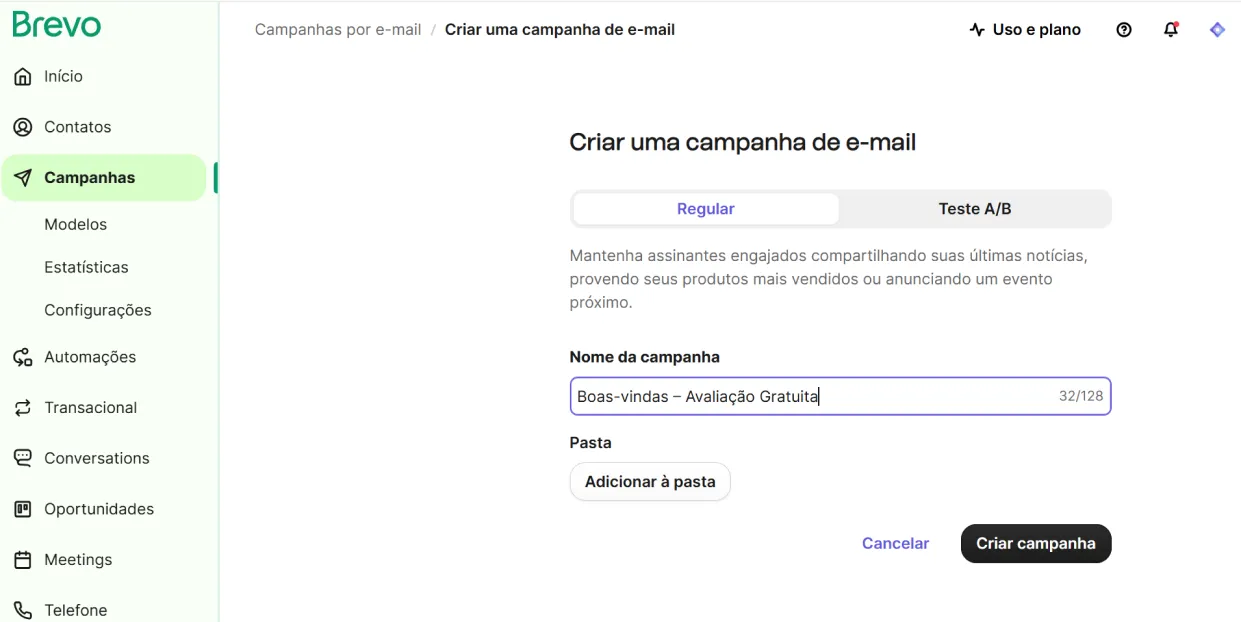Click the purple diamond icon top right

click(1217, 30)
